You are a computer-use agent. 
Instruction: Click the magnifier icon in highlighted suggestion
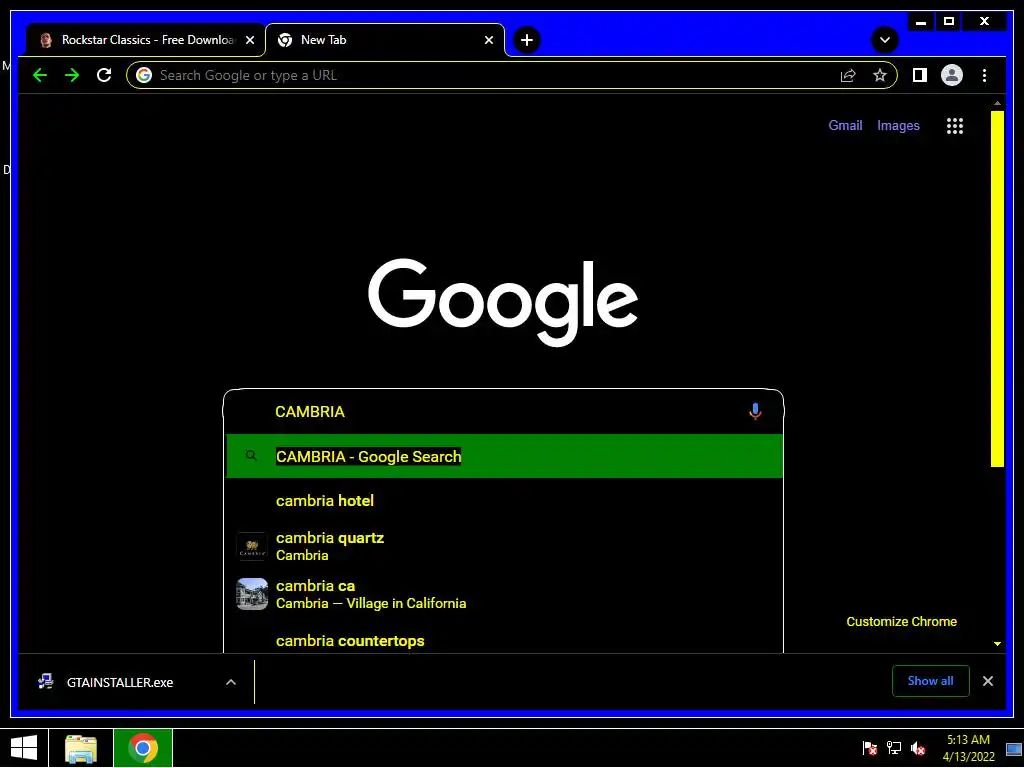click(x=251, y=456)
